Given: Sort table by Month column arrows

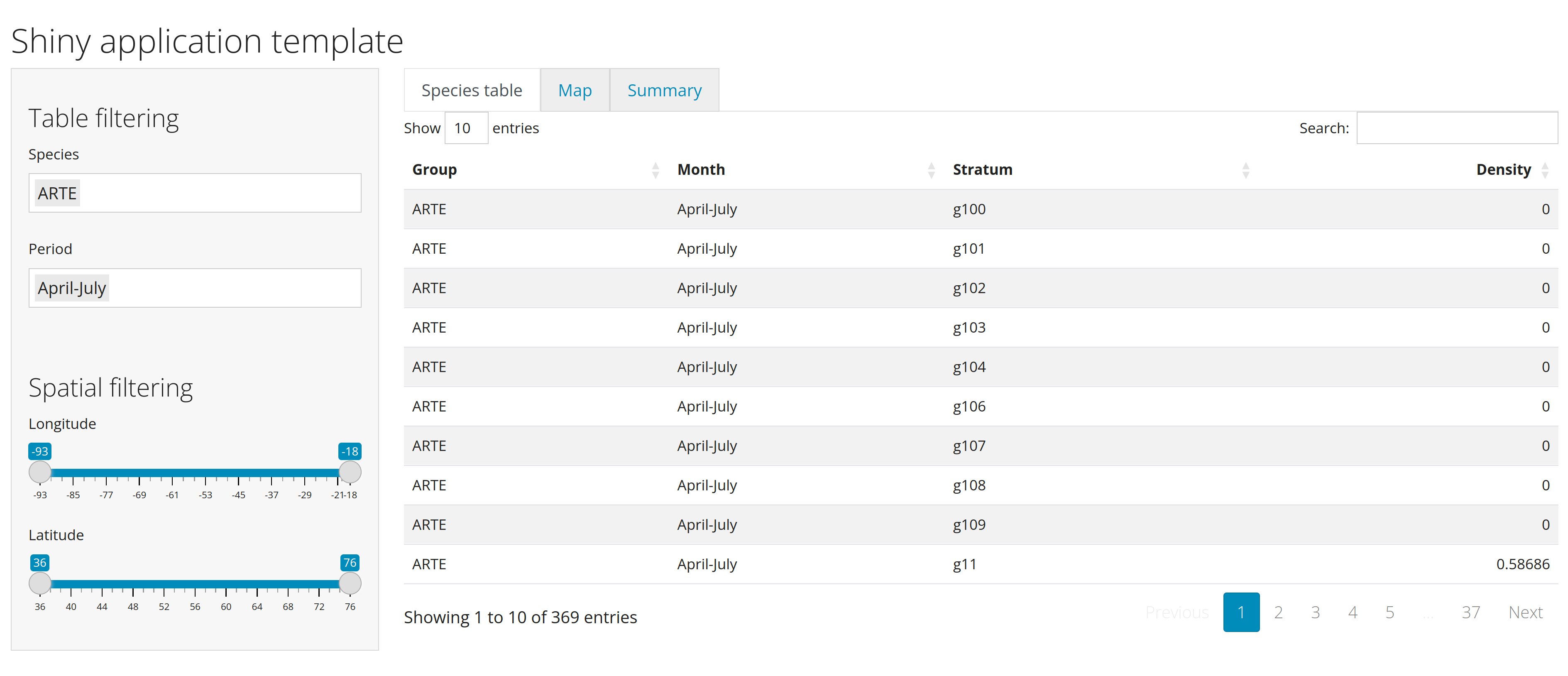Looking at the screenshot, I should pos(931,170).
